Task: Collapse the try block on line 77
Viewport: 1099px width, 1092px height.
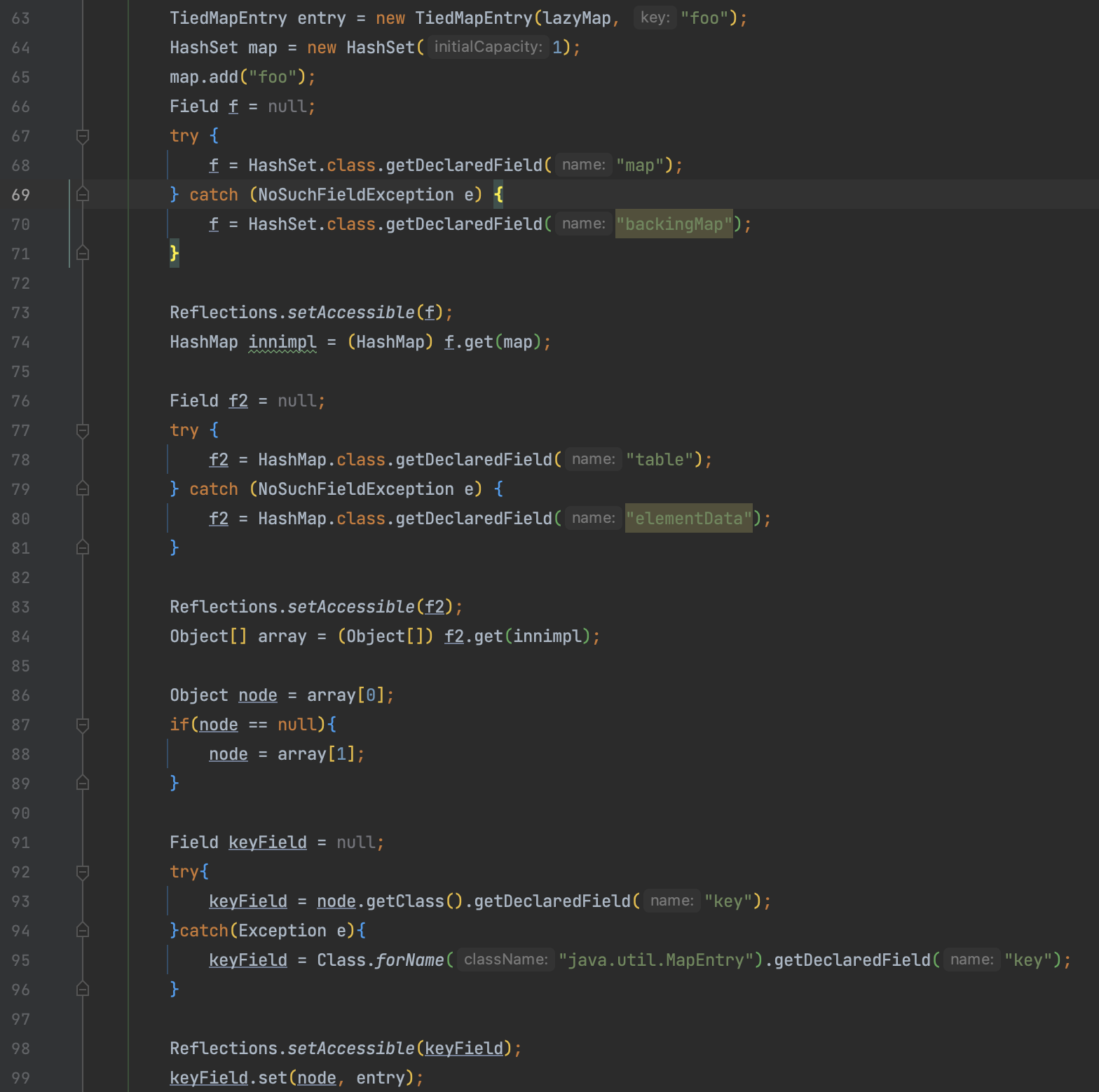Action: [x=82, y=430]
